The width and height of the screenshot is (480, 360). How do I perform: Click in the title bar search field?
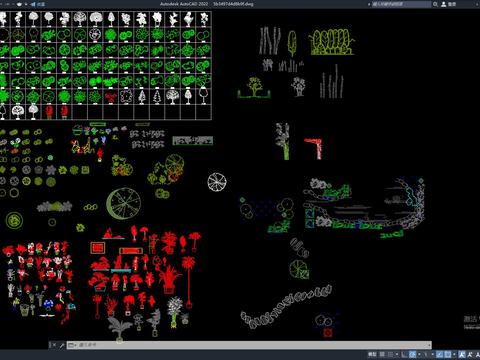(x=401, y=4)
